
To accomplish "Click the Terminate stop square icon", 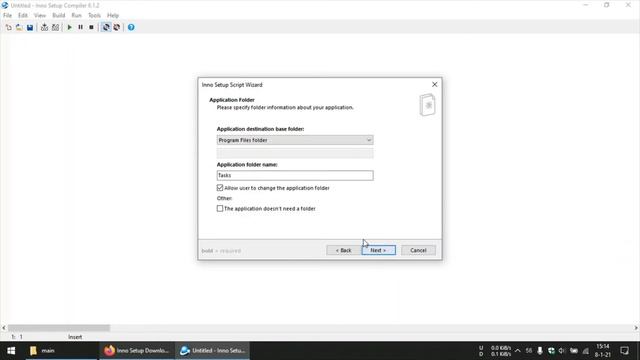I will coord(91,27).
